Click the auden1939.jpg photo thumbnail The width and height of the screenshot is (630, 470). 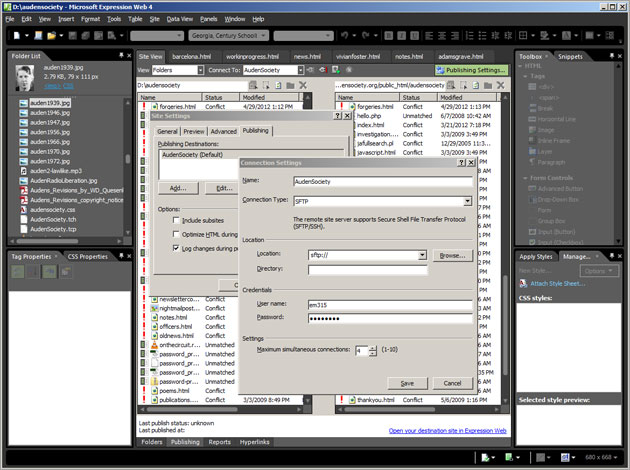[25, 78]
